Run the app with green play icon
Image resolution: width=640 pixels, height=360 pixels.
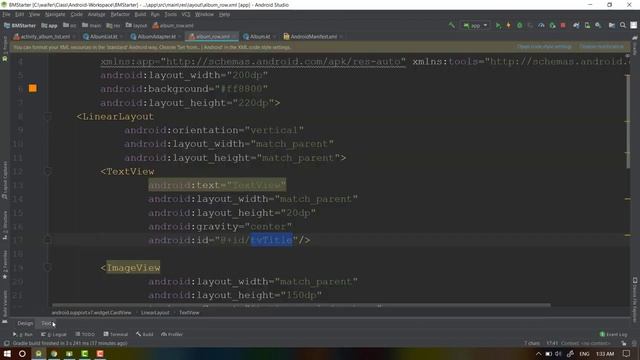pos(498,25)
